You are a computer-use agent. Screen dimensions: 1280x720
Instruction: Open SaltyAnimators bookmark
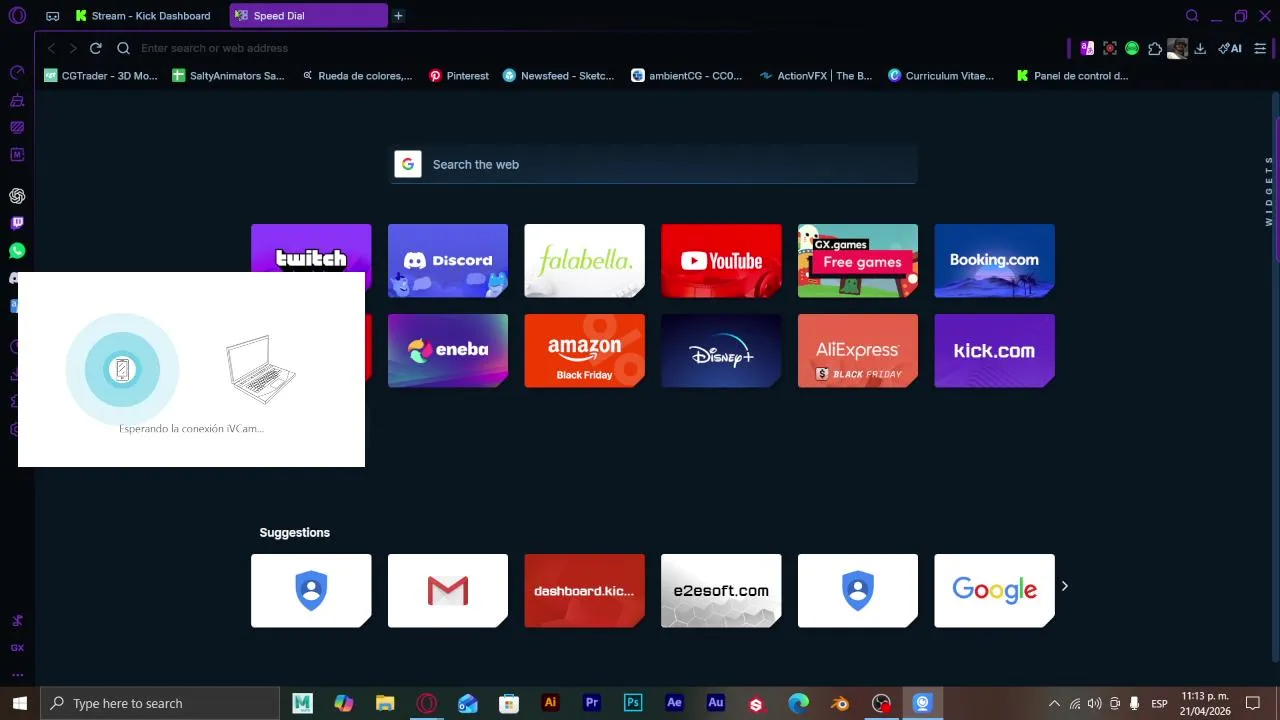229,75
